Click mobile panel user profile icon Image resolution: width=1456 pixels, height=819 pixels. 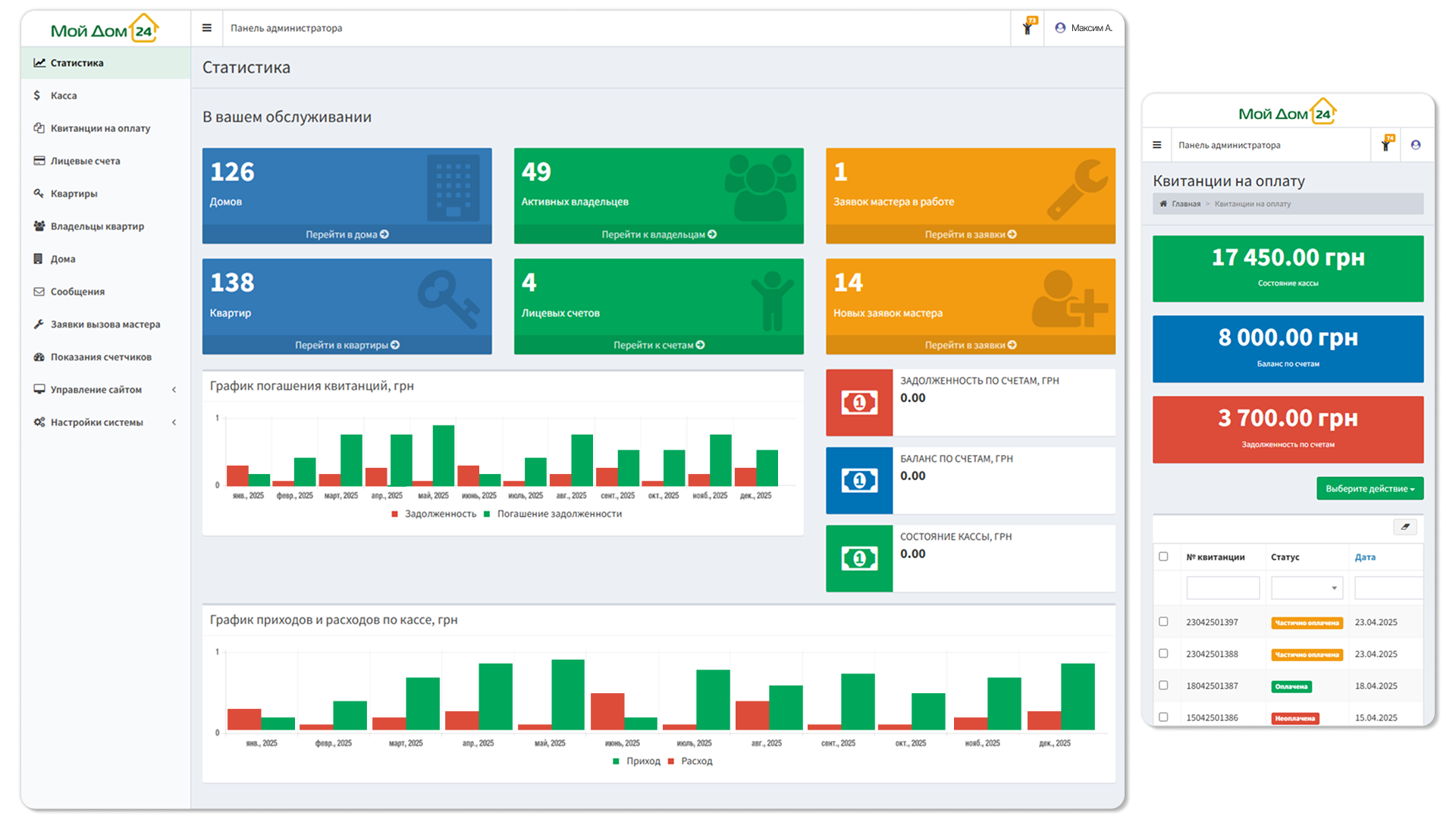[x=1415, y=145]
